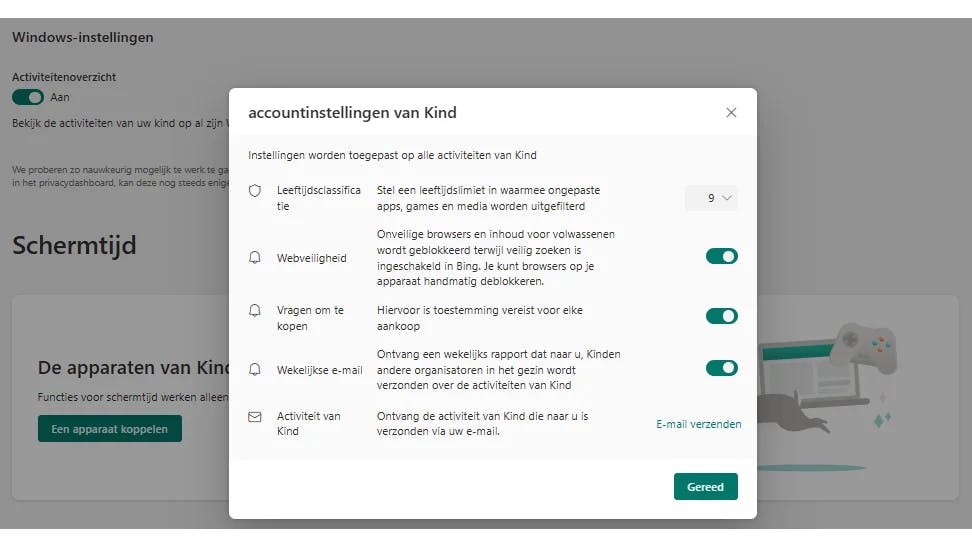Viewport: 972px width, 547px height.
Task: Follow the E-mail verzenden link
Action: [698, 424]
